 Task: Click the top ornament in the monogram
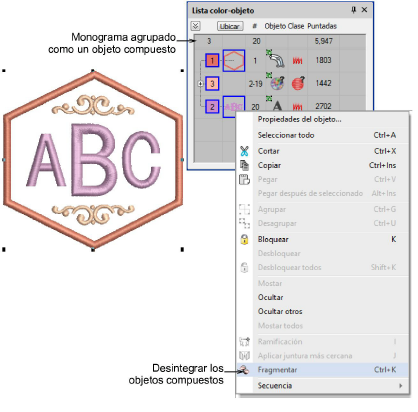[93, 105]
